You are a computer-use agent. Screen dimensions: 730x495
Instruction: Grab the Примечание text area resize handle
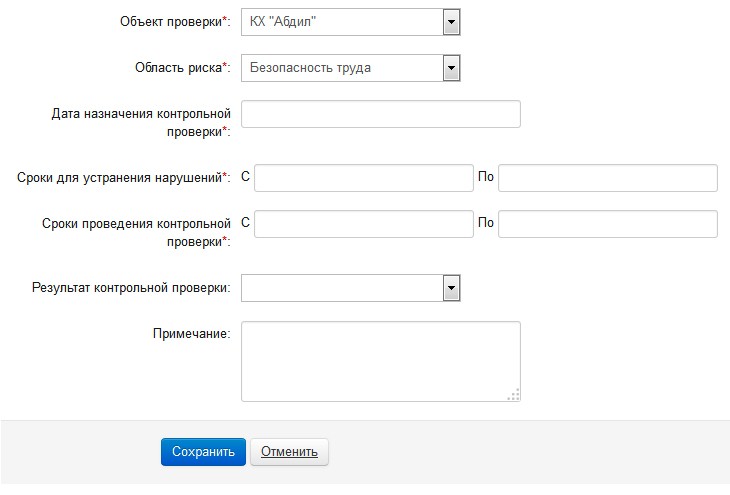point(514,395)
